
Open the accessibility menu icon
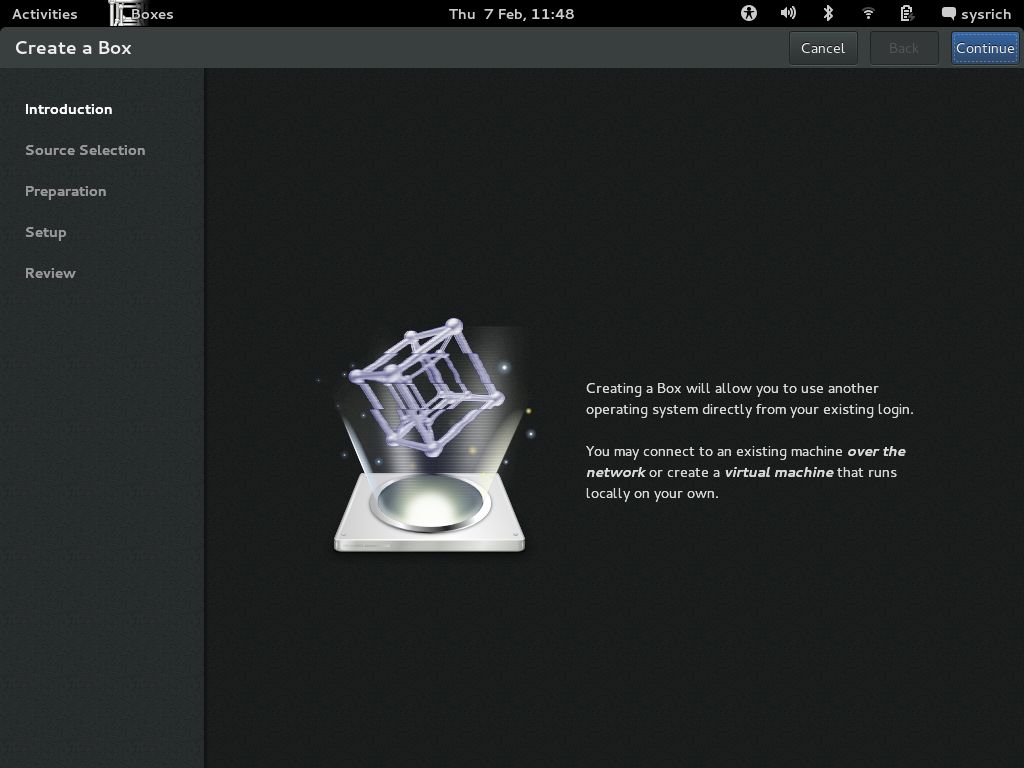748,13
